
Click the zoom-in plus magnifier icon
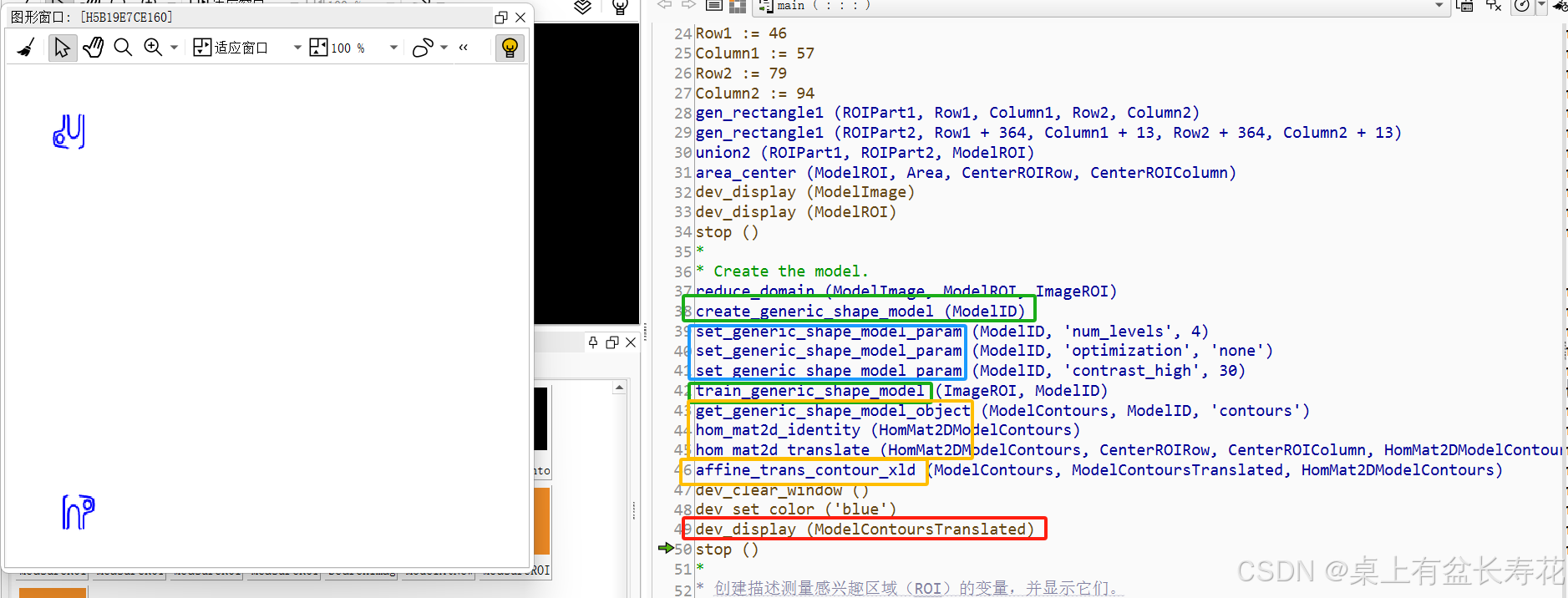[x=153, y=48]
